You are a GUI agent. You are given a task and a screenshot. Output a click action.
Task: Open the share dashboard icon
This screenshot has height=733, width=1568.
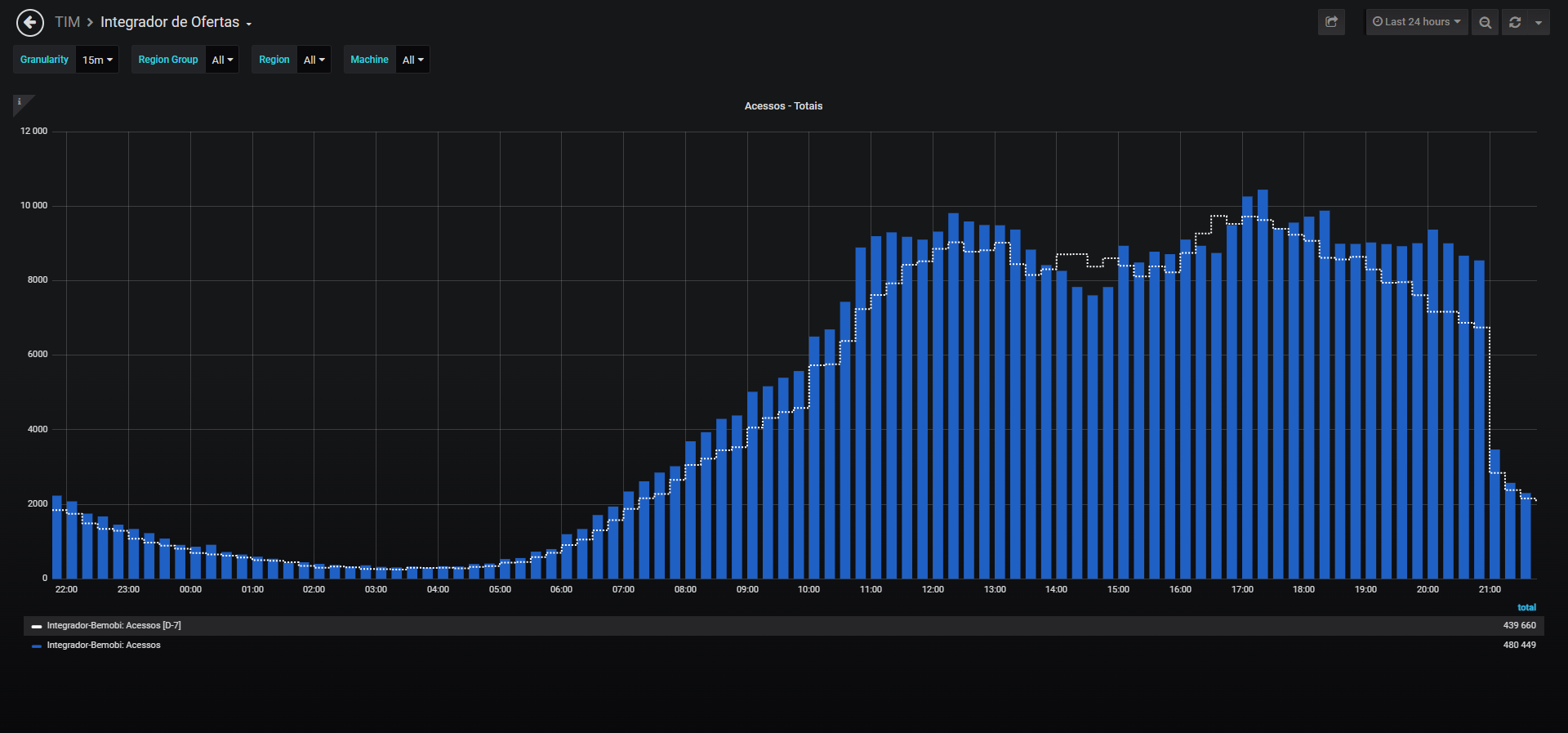tap(1331, 22)
